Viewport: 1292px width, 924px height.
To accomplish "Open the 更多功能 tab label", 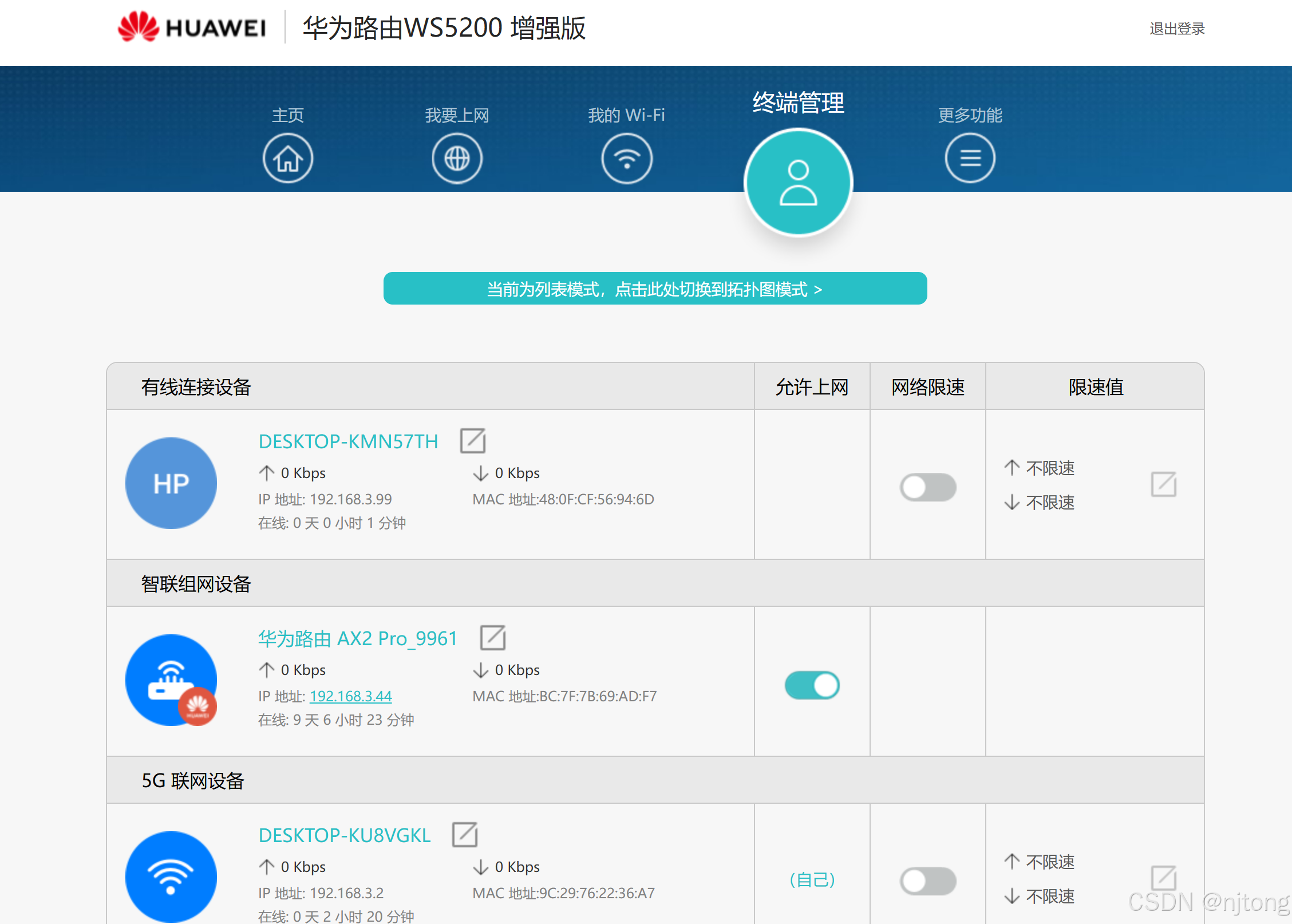I will (x=970, y=115).
